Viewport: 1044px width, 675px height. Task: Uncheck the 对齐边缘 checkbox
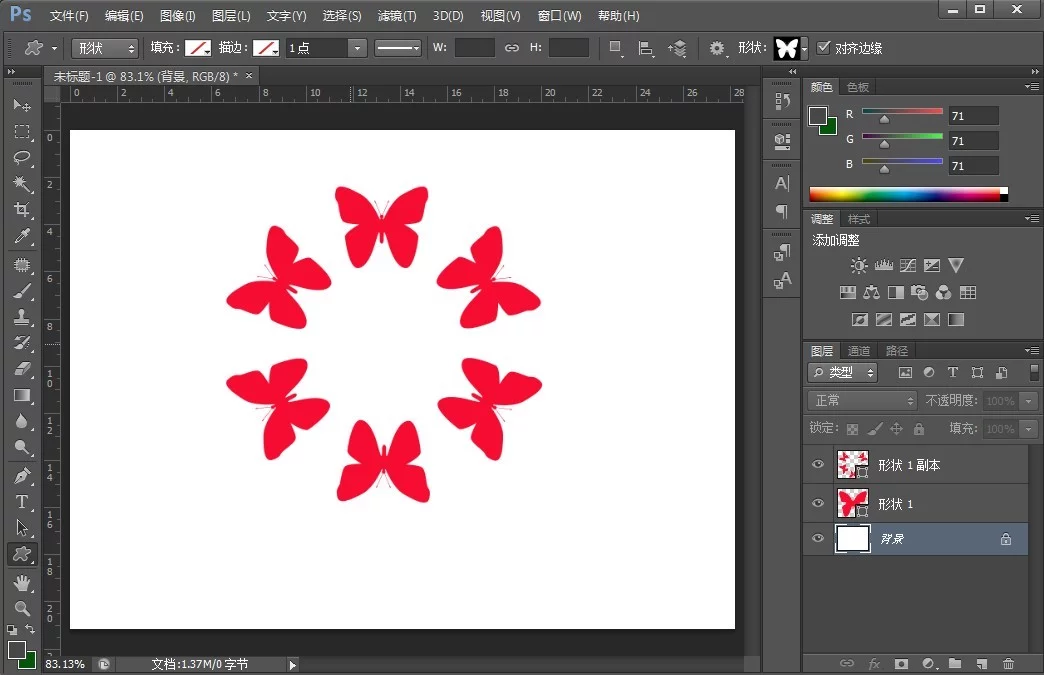pos(823,48)
